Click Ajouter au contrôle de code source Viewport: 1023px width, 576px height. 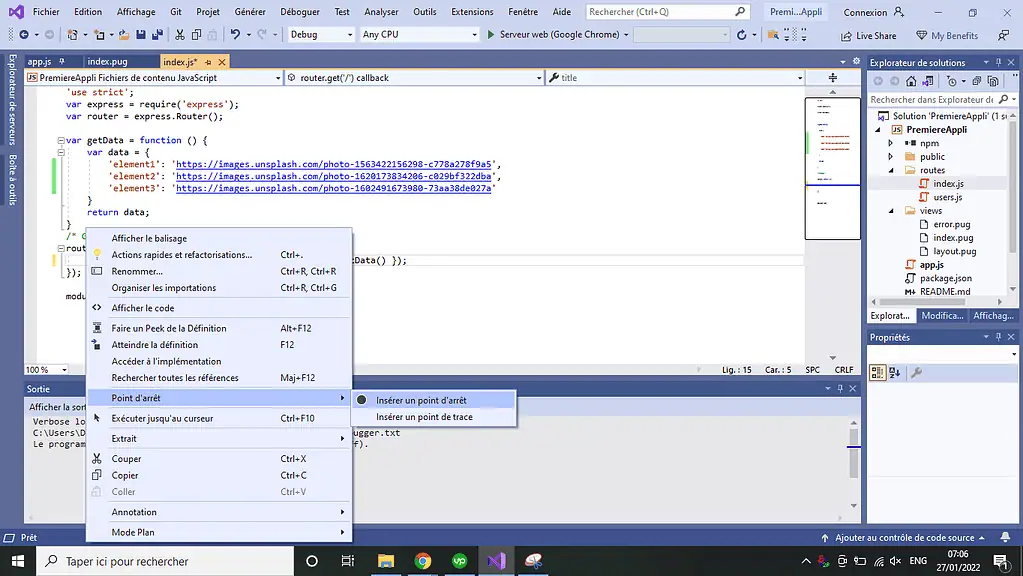tap(905, 537)
